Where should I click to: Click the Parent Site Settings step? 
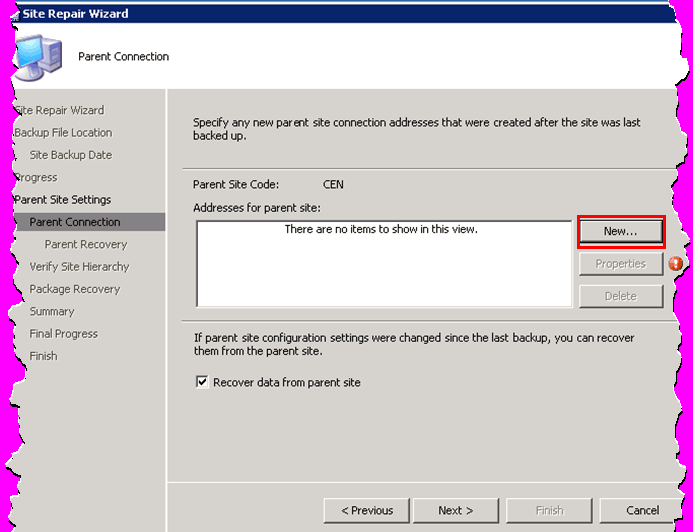click(62, 200)
